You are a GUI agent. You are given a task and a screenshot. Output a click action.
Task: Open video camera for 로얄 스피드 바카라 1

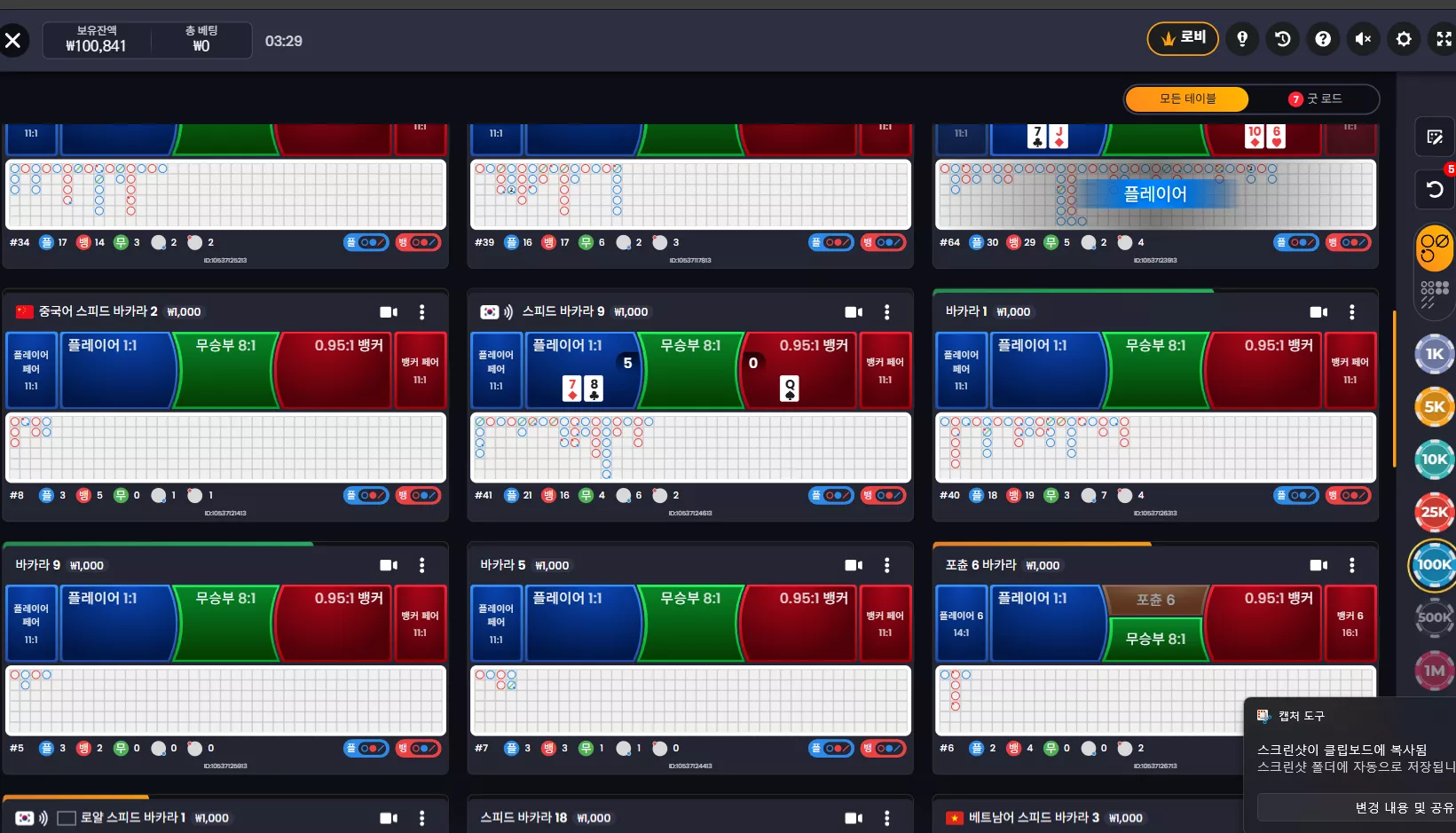click(x=389, y=818)
